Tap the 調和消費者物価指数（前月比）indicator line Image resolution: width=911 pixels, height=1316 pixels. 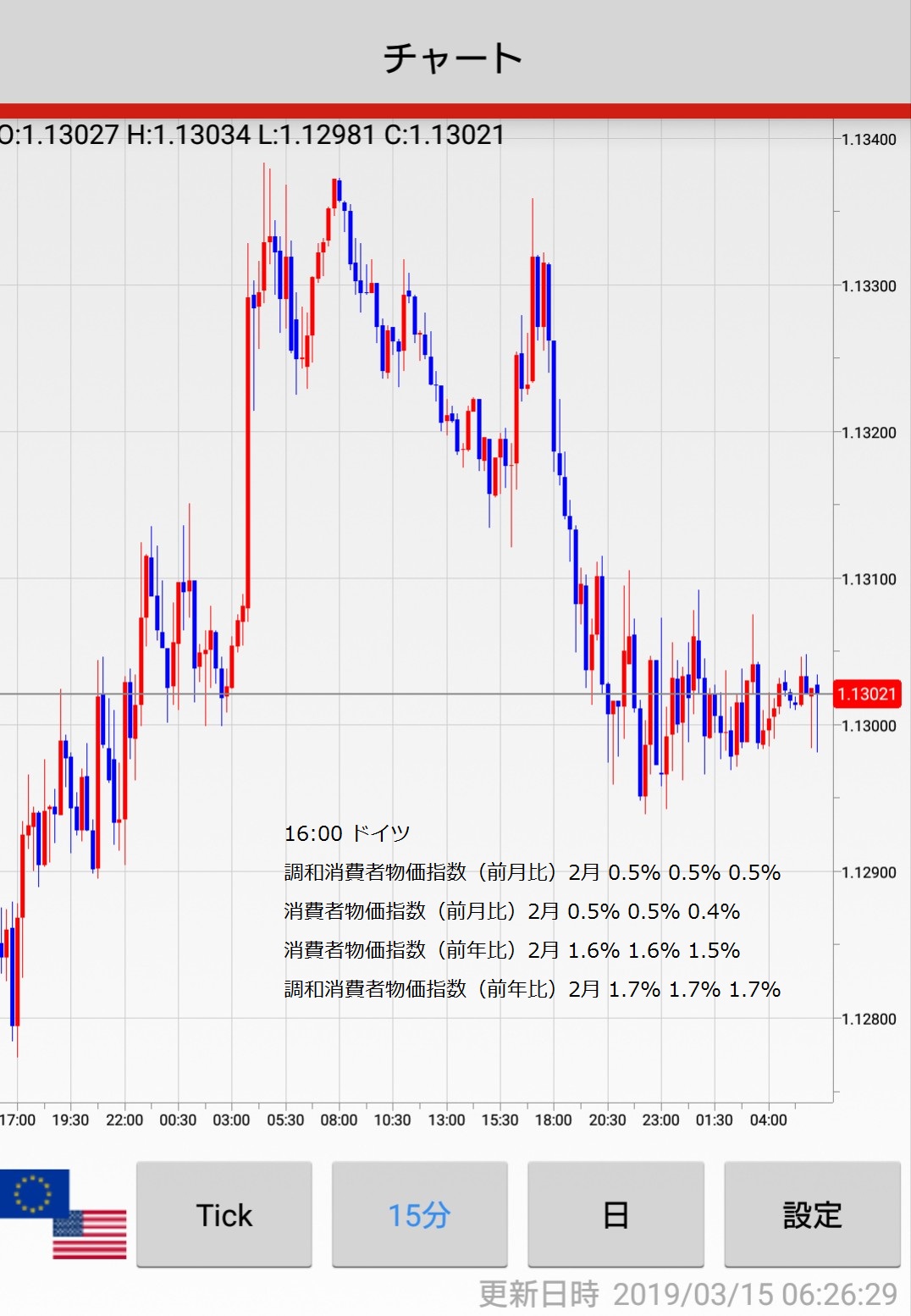pyautogui.click(x=532, y=872)
